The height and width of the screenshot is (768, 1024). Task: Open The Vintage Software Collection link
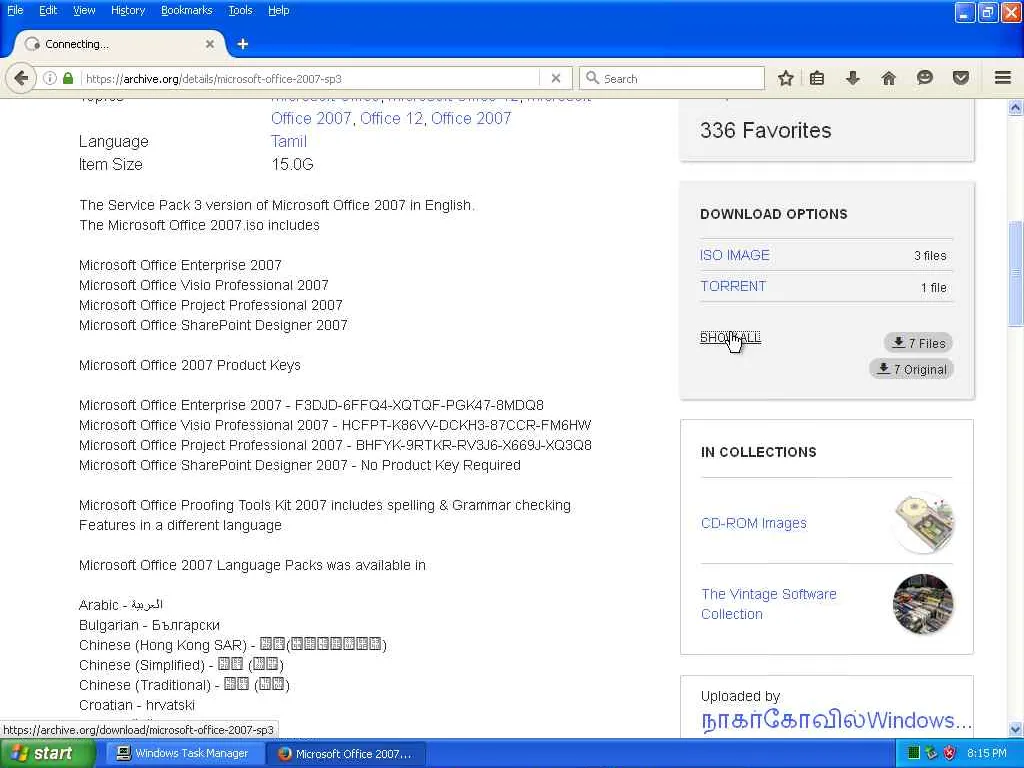[769, 604]
